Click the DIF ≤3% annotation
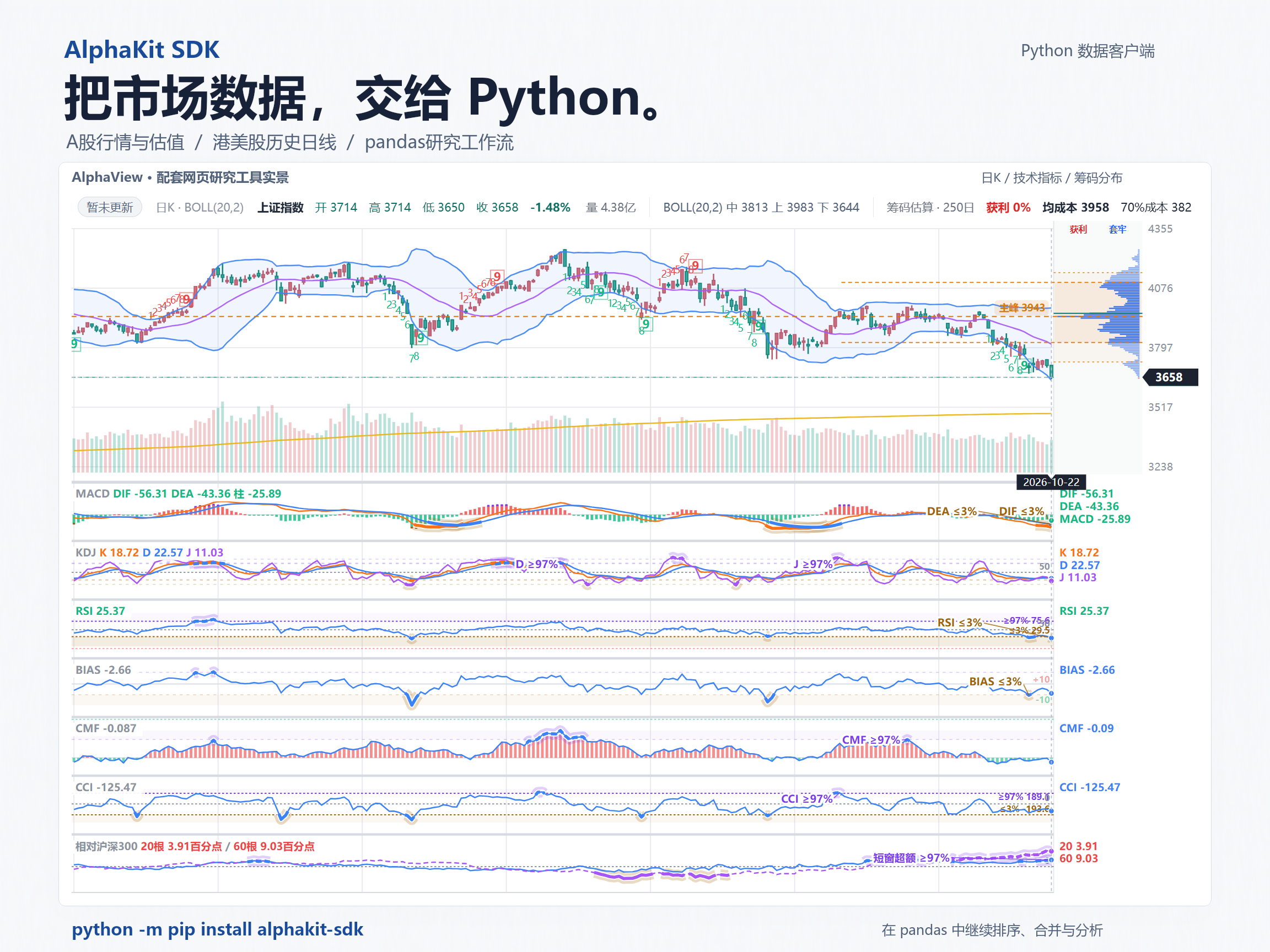Viewport: 1270px width, 952px height. point(1021,511)
